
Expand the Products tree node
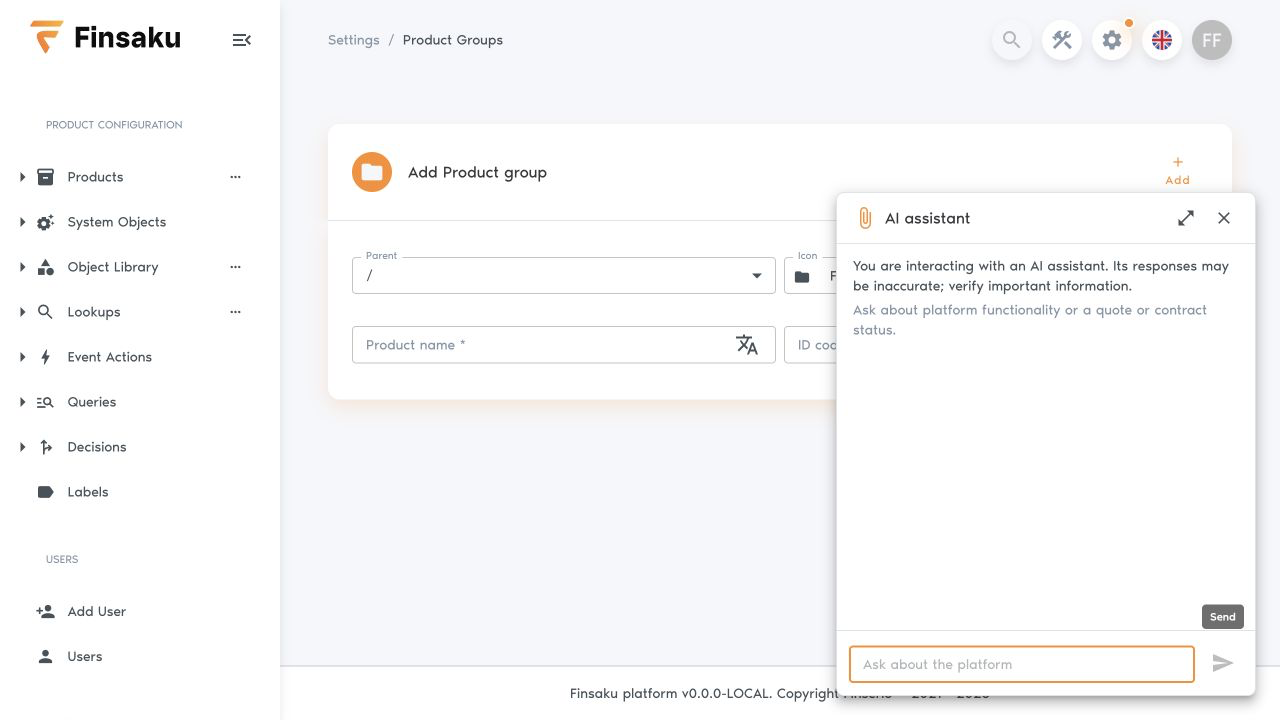22,177
